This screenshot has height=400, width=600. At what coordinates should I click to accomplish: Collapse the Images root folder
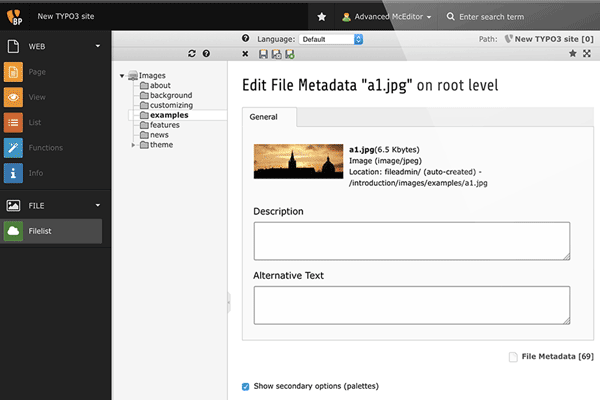click(x=122, y=75)
